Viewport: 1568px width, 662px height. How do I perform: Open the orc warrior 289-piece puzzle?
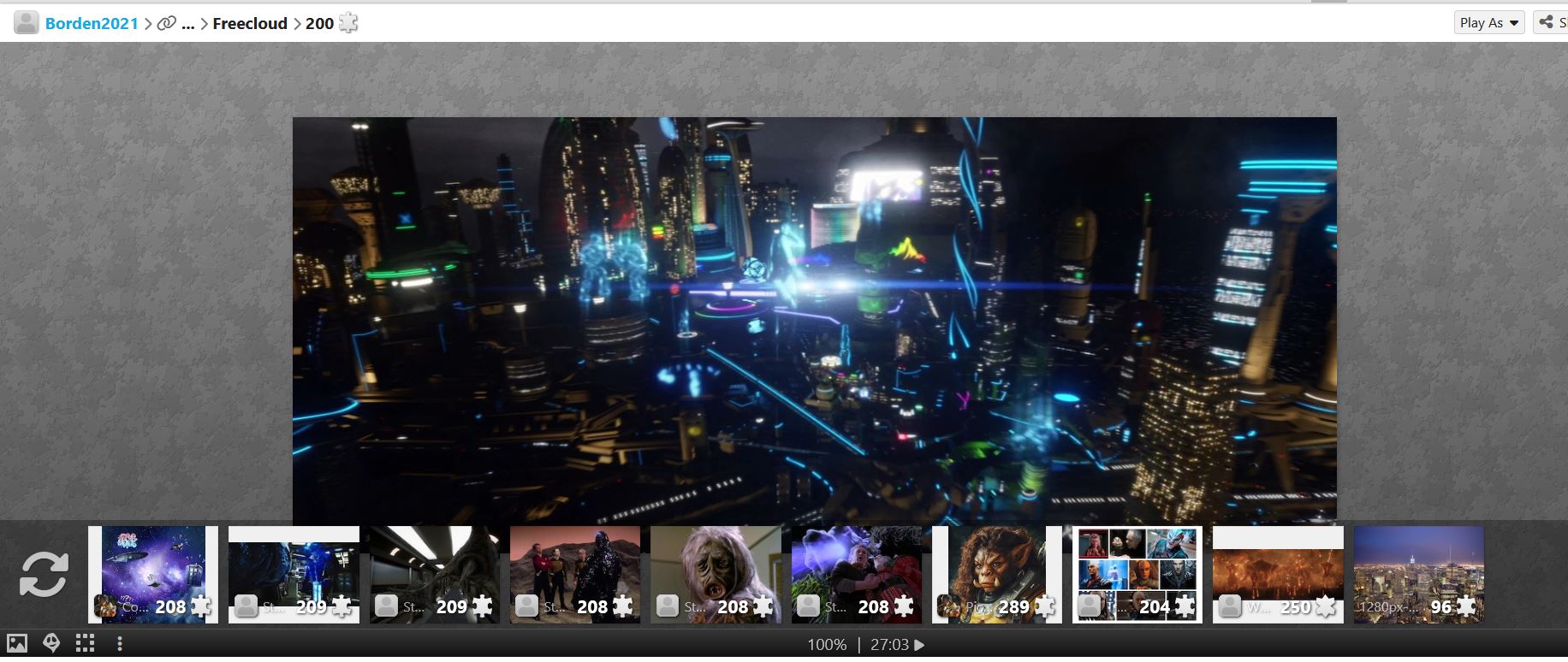tap(997, 574)
